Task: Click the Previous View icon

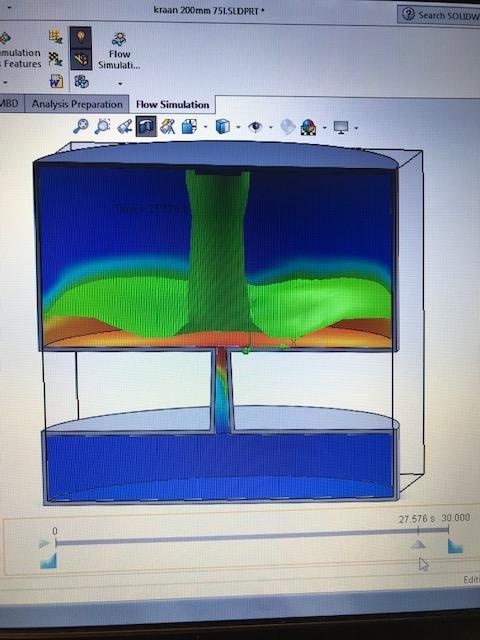Action: point(124,126)
